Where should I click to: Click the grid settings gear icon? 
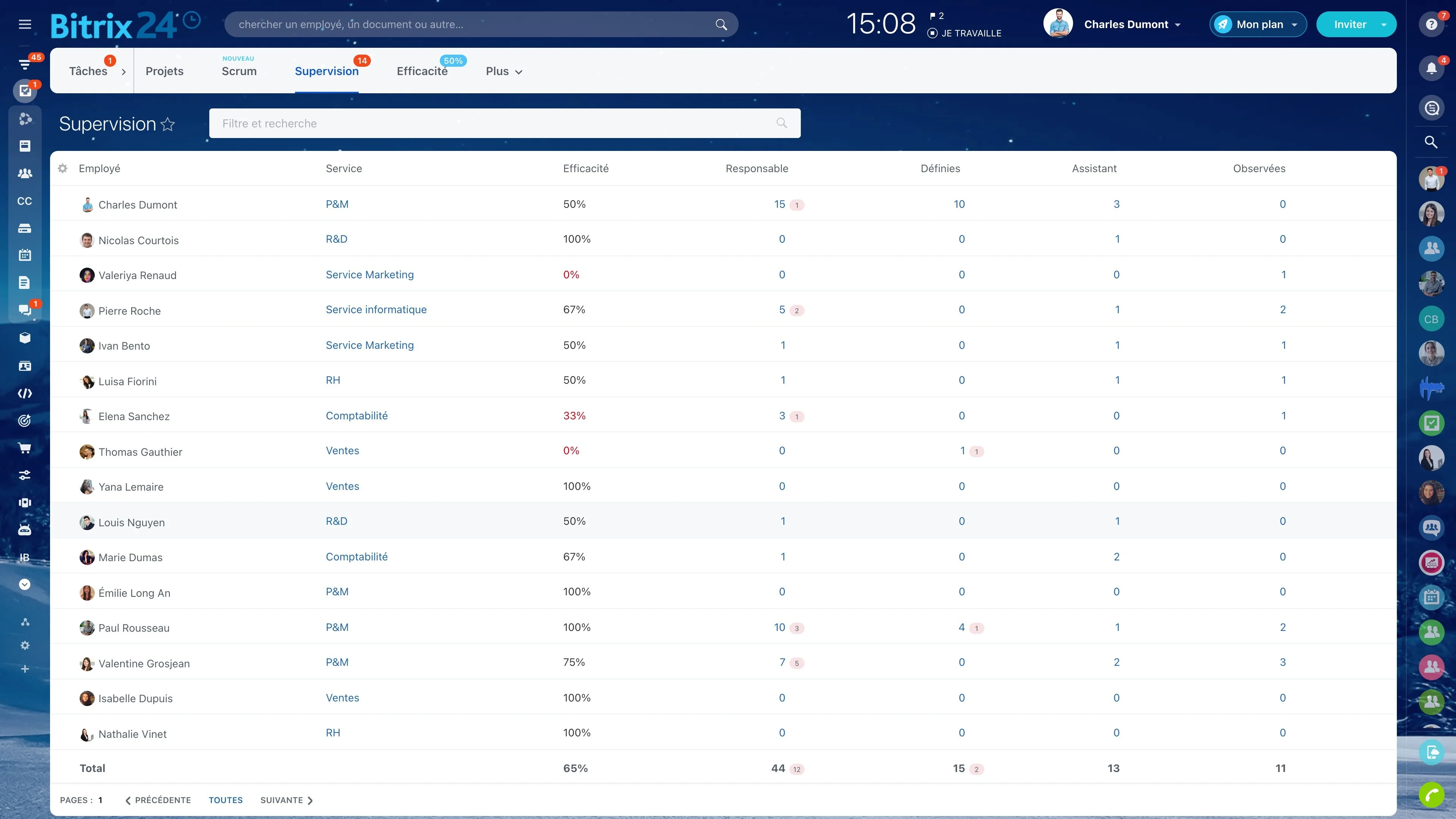pos(63,168)
